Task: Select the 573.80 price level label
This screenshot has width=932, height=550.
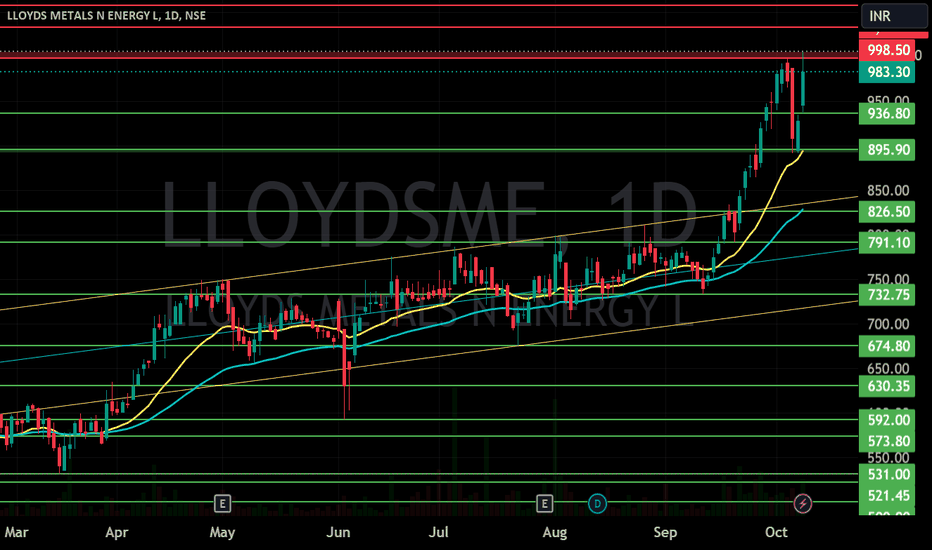Action: click(x=887, y=441)
